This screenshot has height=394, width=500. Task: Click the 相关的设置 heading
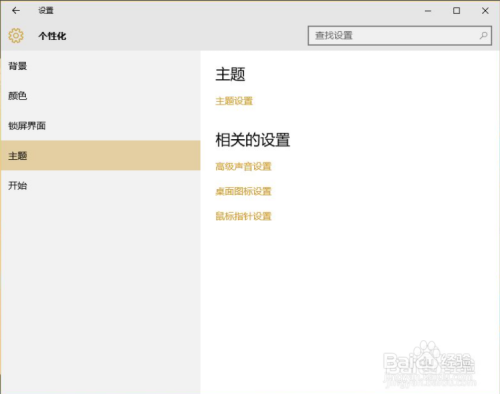(x=252, y=140)
